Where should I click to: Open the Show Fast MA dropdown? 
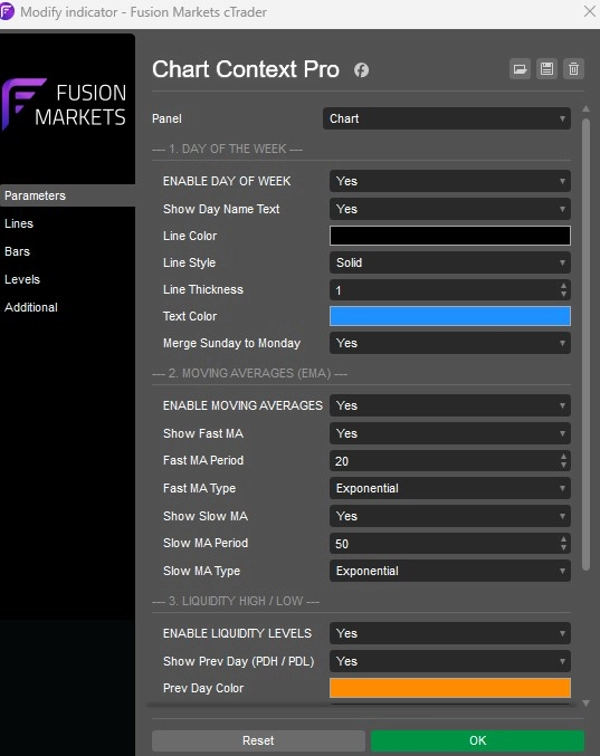(x=450, y=434)
